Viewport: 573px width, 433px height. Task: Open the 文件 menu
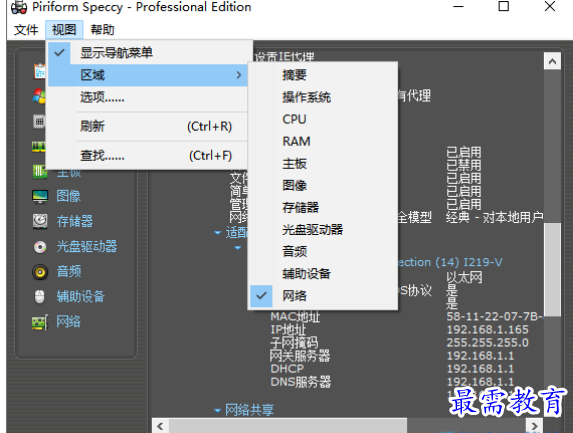[26, 30]
